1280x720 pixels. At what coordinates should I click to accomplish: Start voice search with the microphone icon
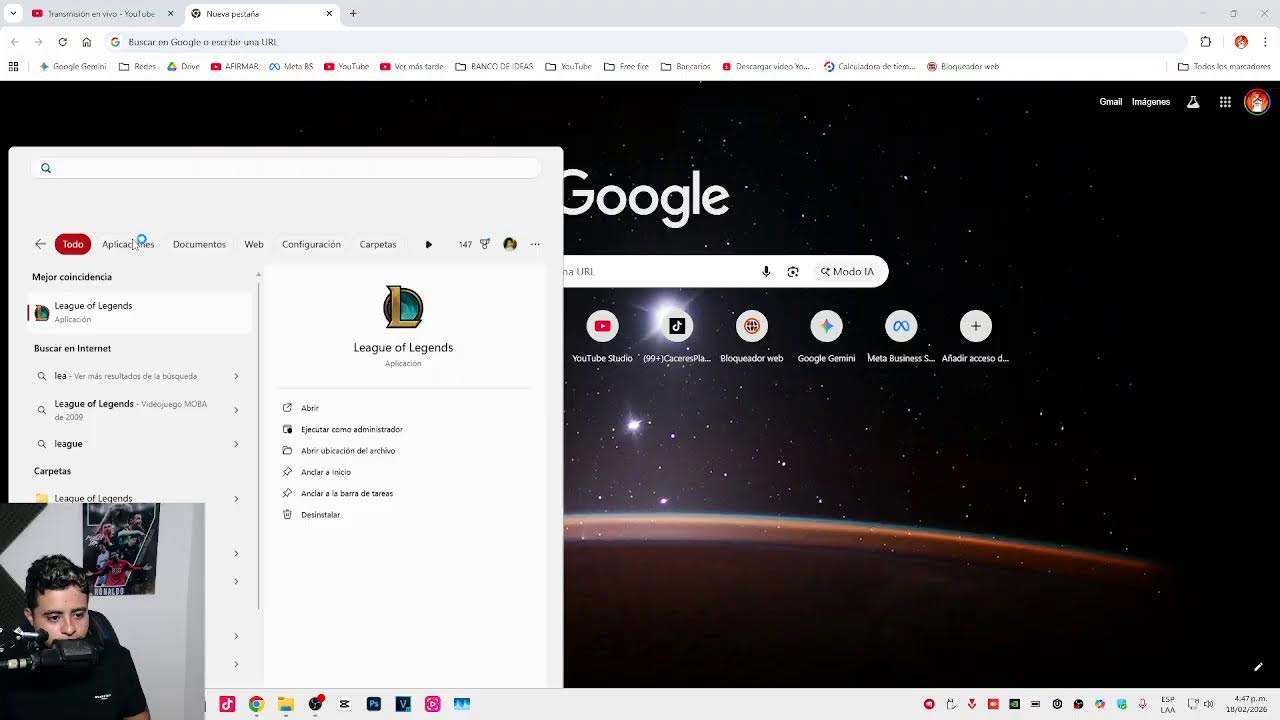point(766,272)
